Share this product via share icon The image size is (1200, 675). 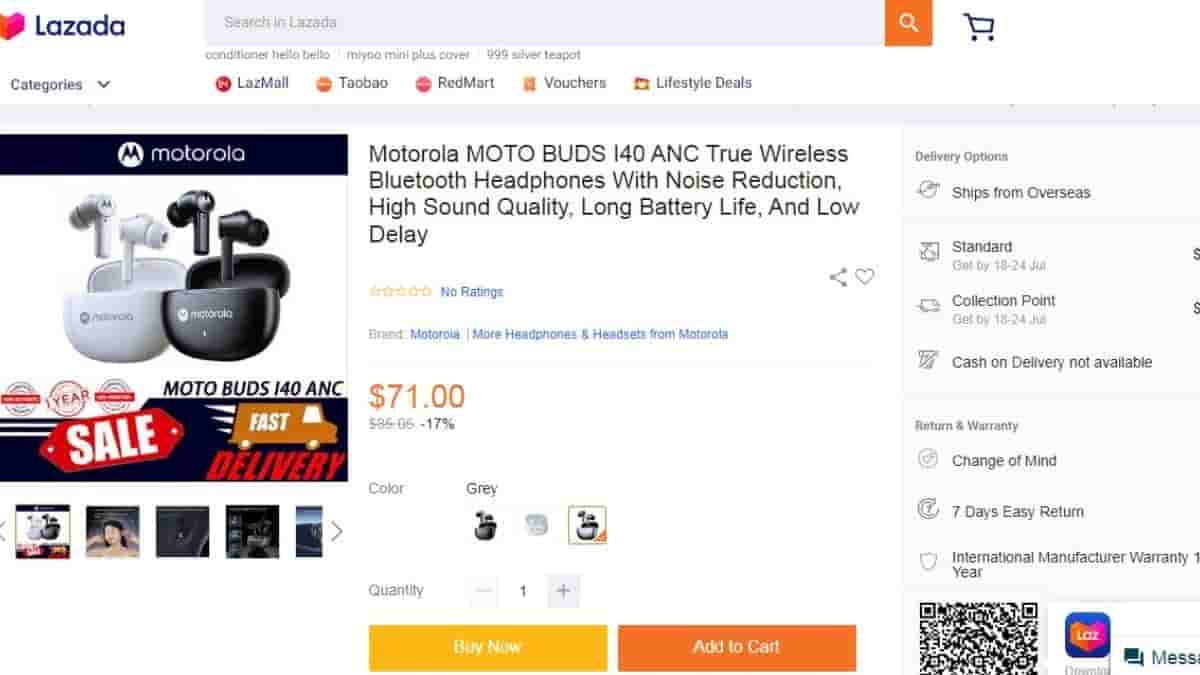click(838, 277)
